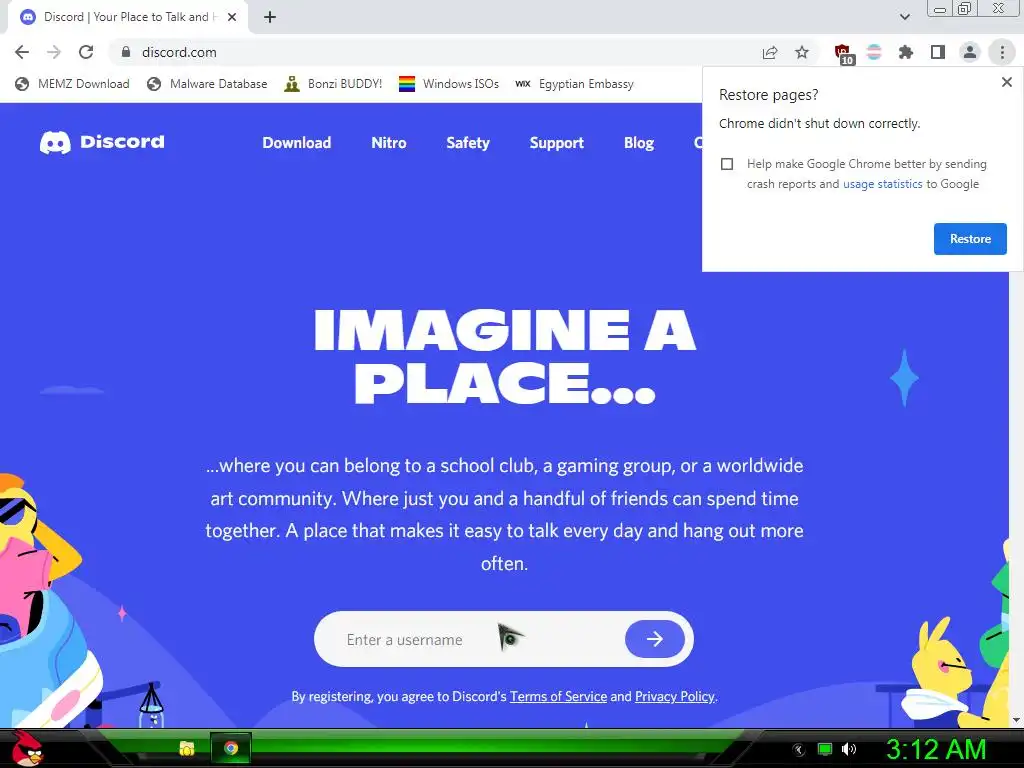Open the Download nav item
Screen dimensions: 1024x768
[x=296, y=143]
